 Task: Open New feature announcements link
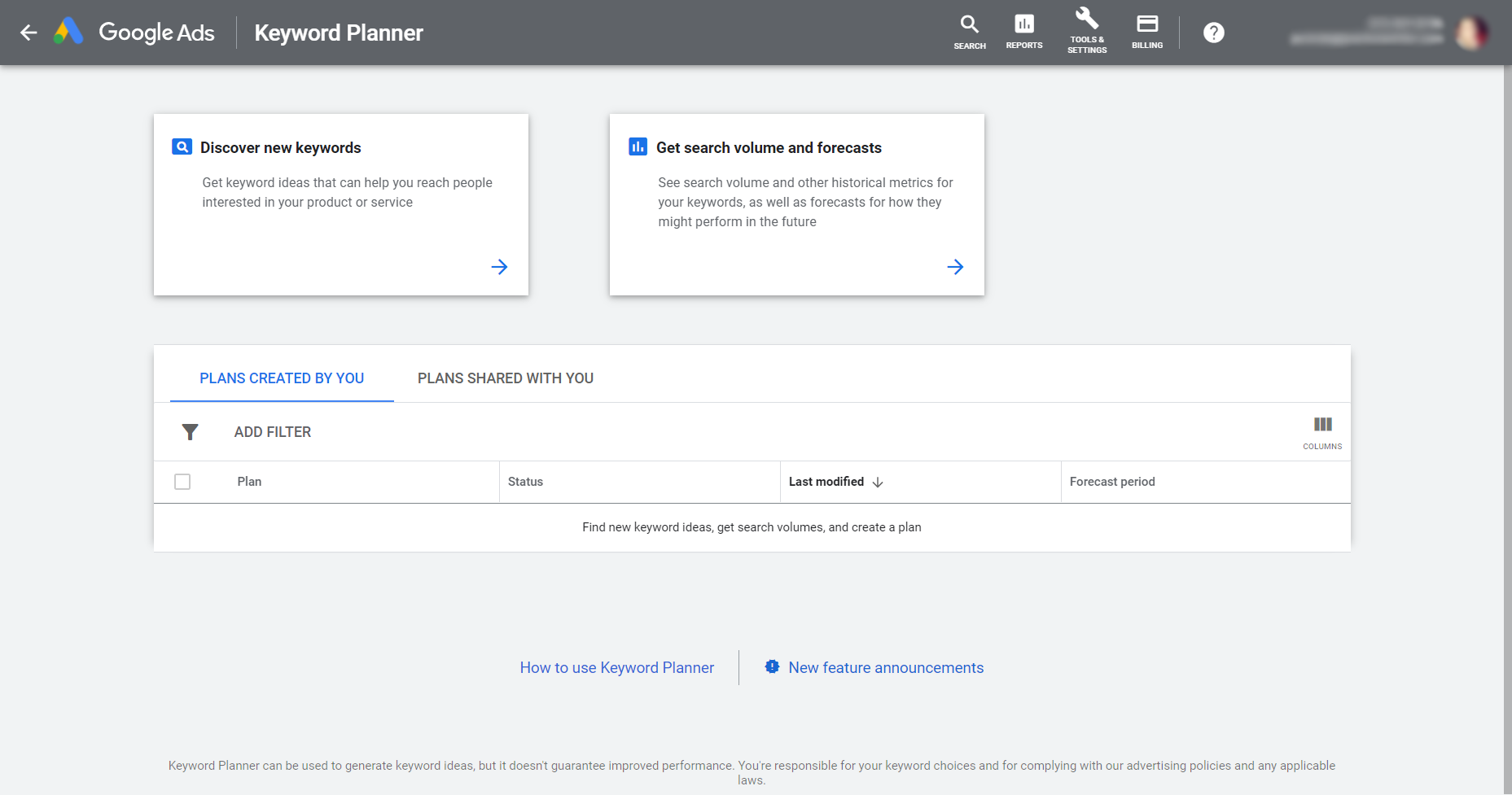(x=886, y=667)
